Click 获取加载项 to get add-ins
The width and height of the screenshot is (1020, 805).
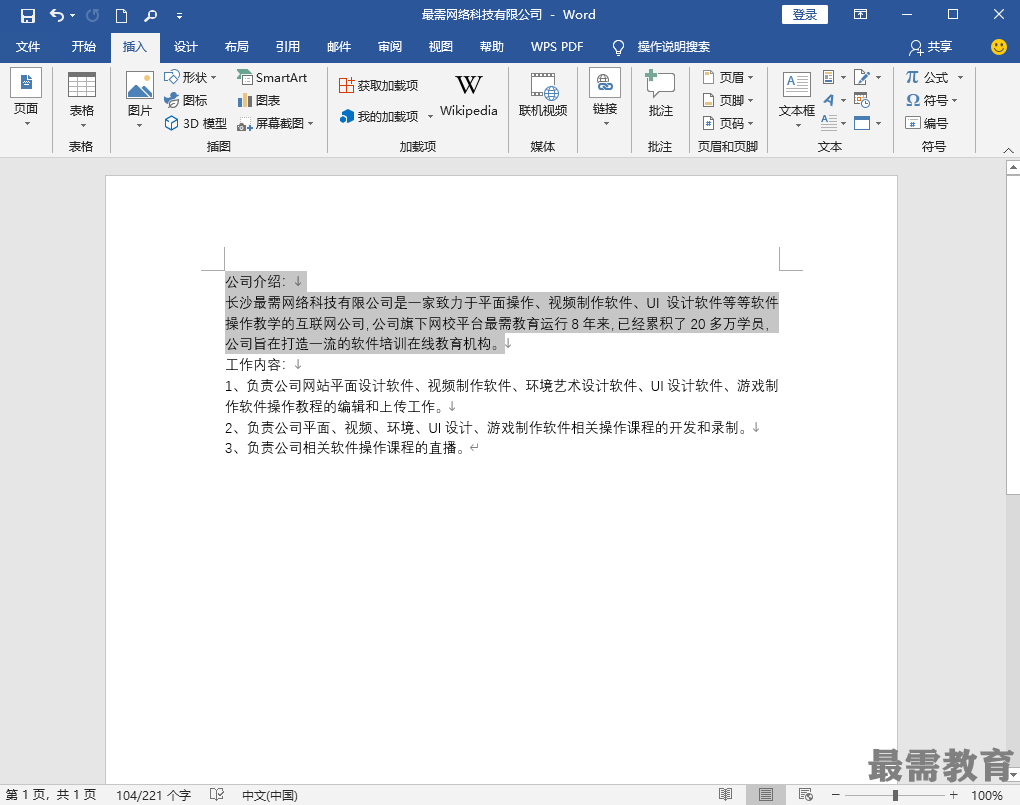[x=379, y=85]
